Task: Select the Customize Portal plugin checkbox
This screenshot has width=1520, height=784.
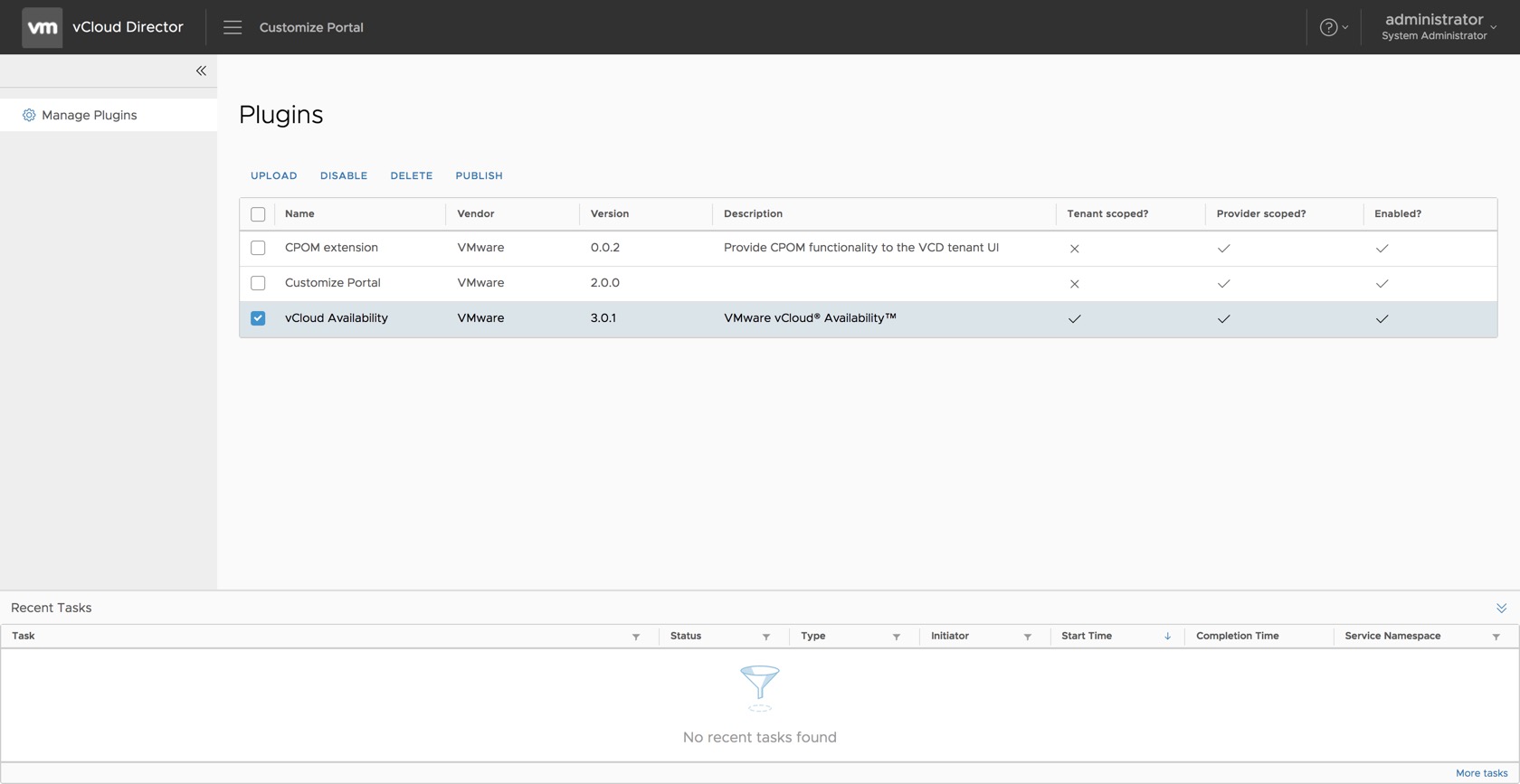Action: [x=258, y=283]
